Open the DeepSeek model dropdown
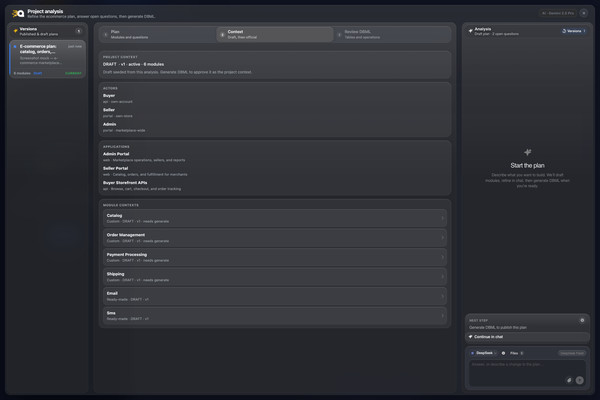This screenshot has width=600, height=400. pyautogui.click(x=484, y=353)
